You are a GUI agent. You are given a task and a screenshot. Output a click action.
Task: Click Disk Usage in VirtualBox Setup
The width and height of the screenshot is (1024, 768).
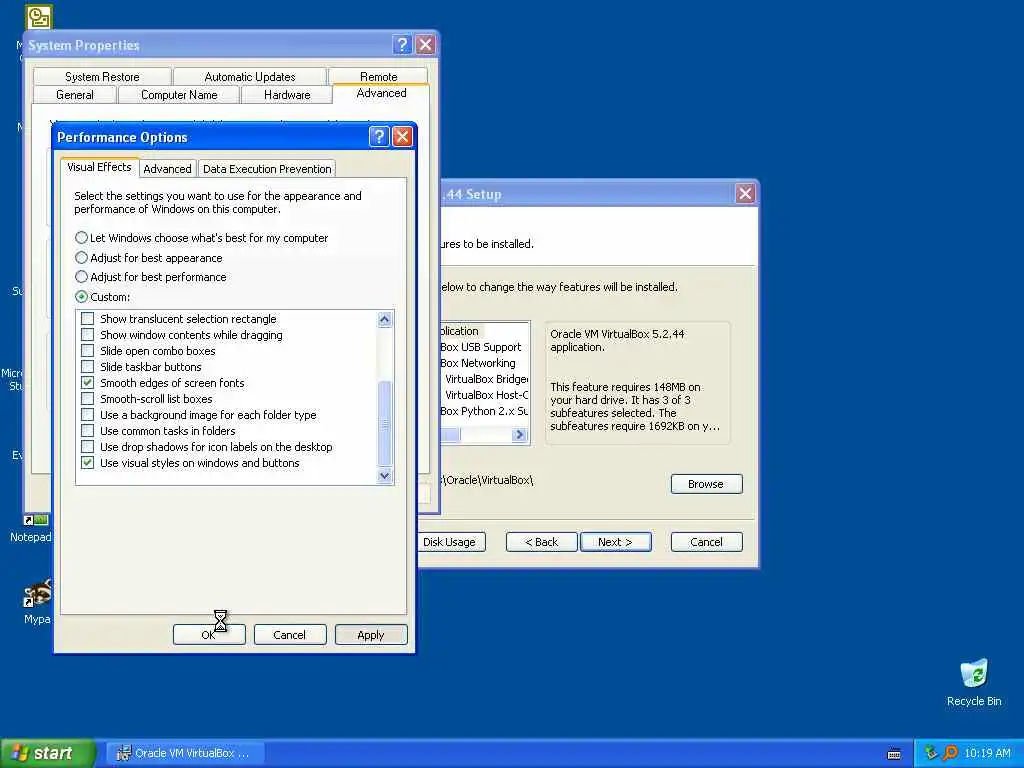pos(451,541)
